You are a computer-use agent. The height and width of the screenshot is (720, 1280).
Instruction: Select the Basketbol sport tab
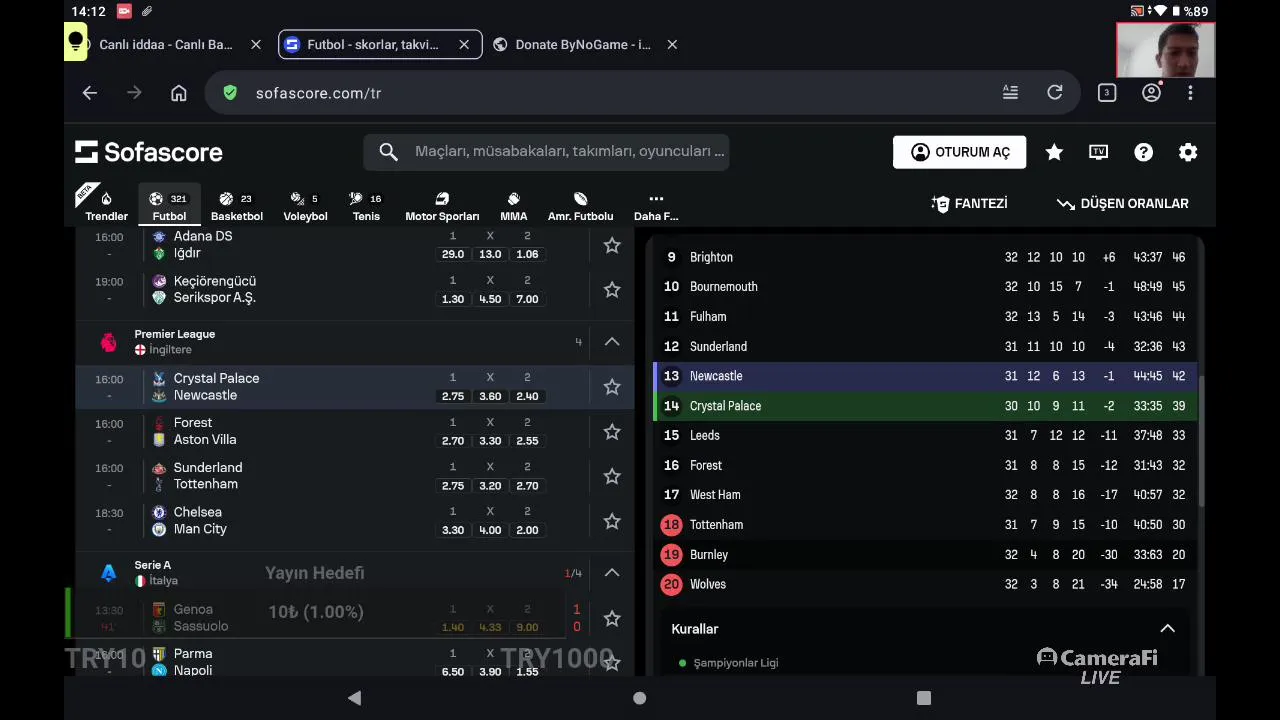[x=236, y=206]
